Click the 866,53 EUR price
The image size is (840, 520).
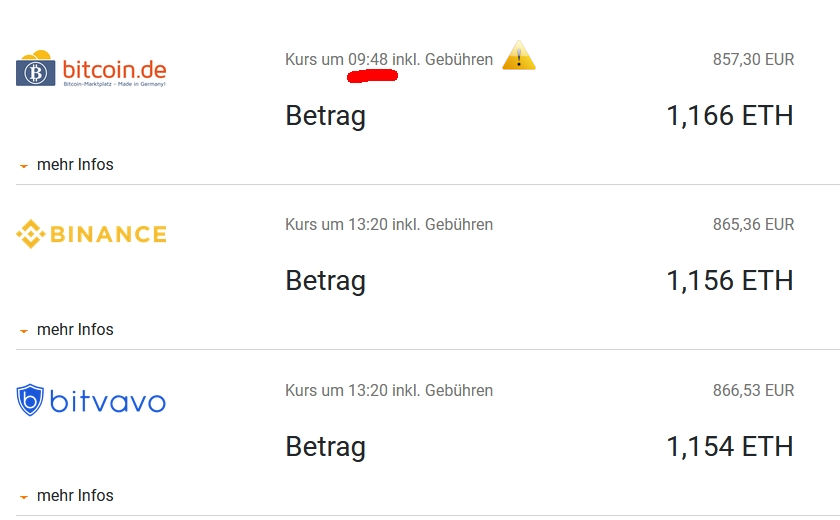tap(753, 391)
